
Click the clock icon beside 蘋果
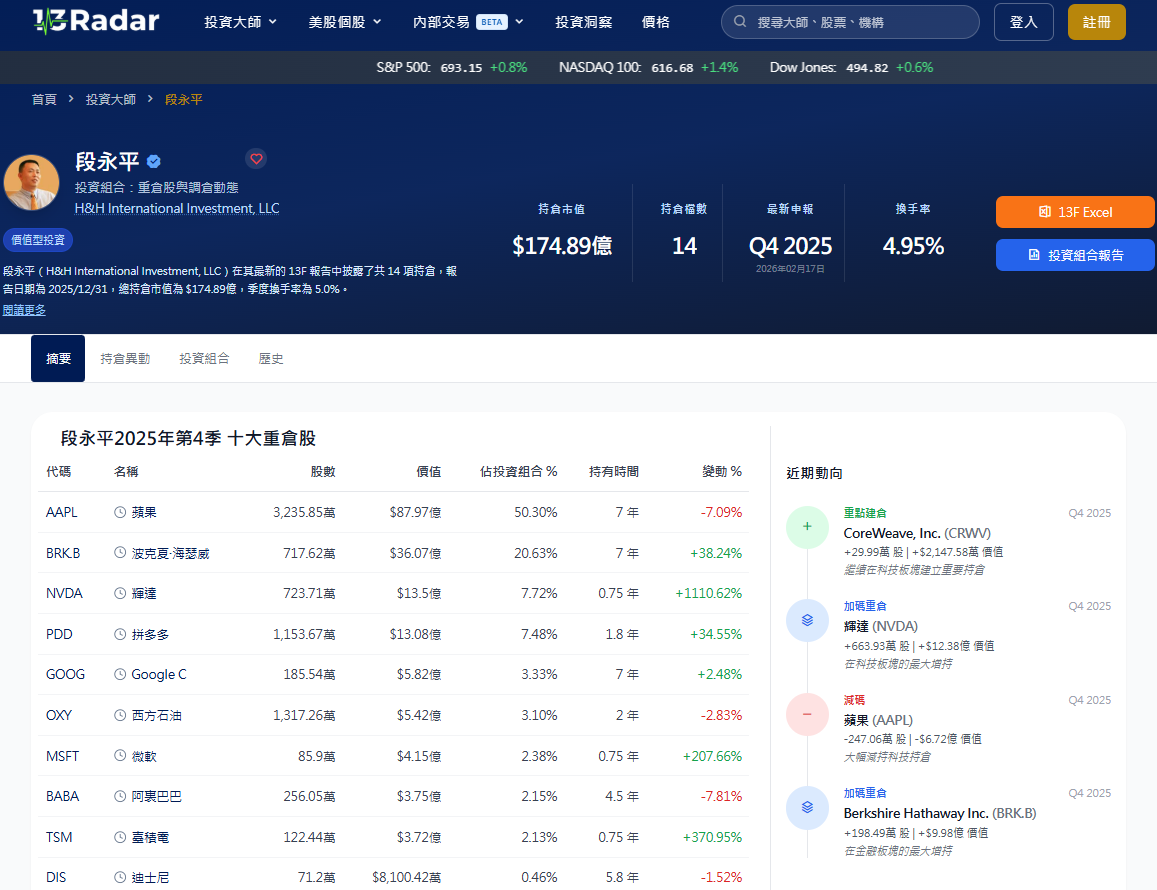click(120, 512)
